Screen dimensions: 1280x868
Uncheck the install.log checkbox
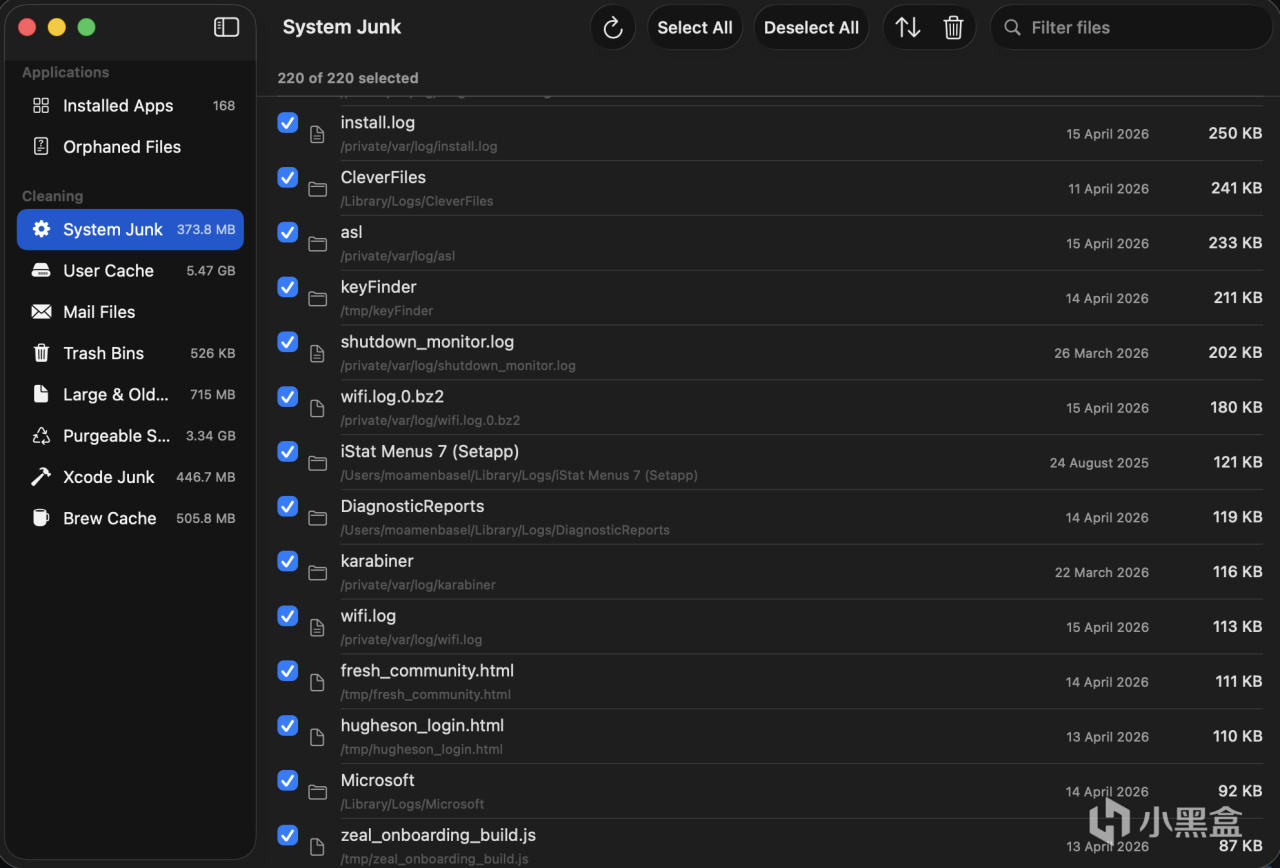(x=288, y=123)
